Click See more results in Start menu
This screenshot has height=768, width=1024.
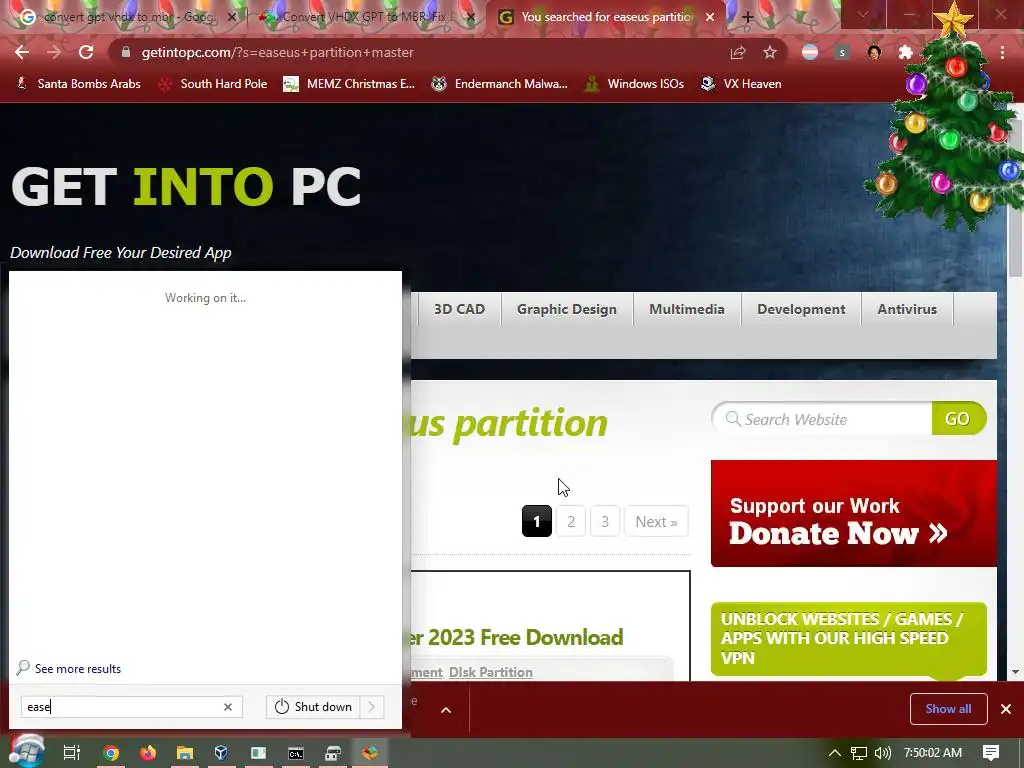click(x=69, y=668)
